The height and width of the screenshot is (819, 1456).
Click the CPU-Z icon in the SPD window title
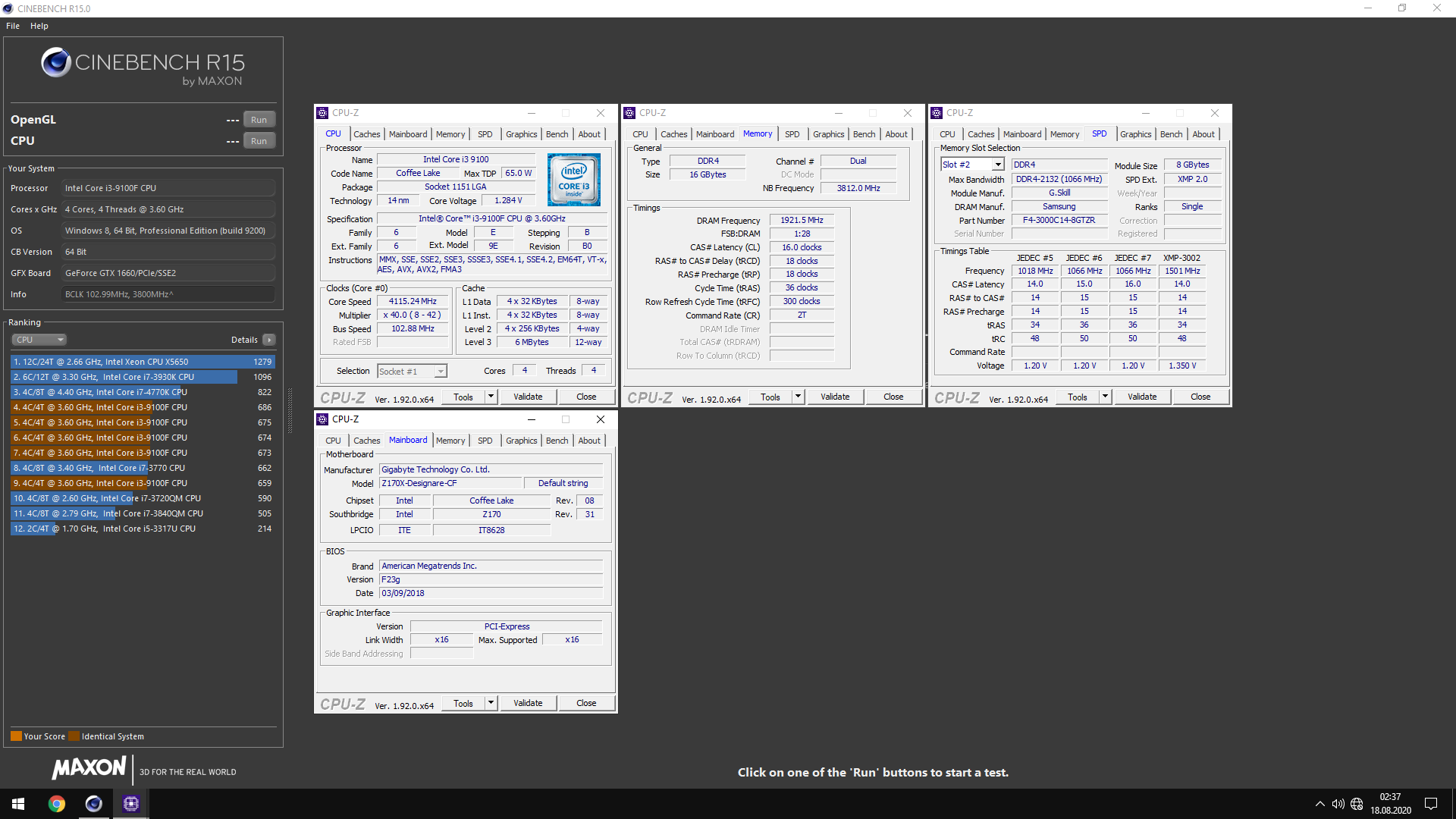click(937, 113)
